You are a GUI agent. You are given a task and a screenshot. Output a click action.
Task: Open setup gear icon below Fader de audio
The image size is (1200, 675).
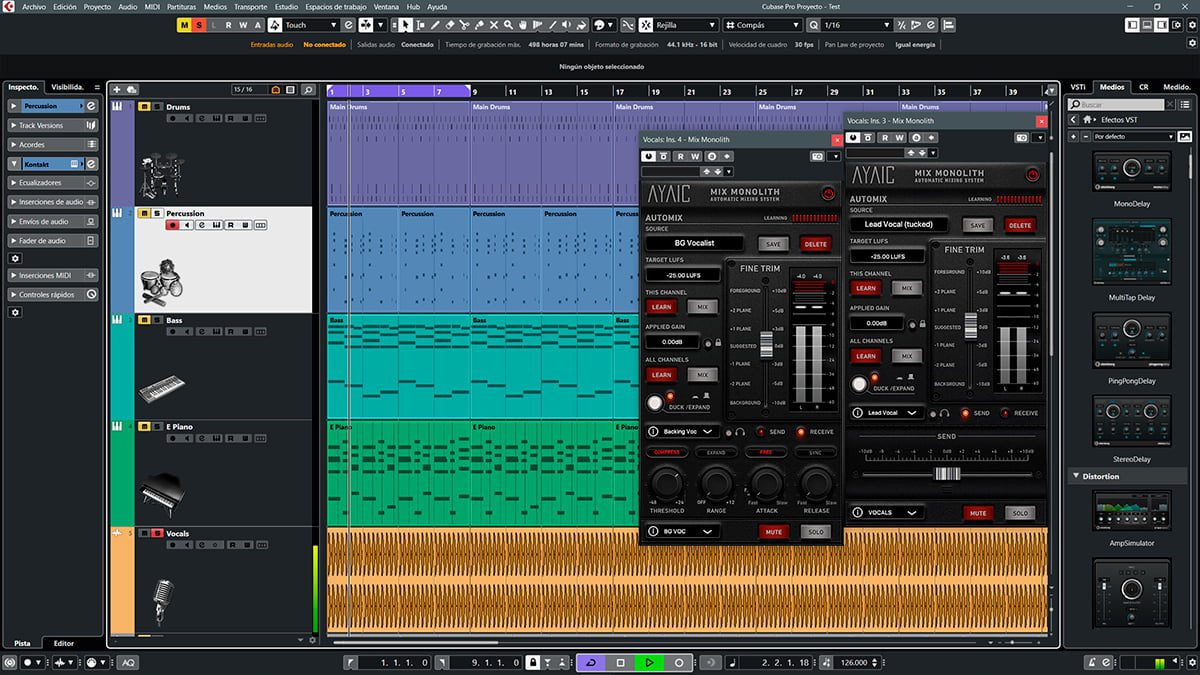15,258
